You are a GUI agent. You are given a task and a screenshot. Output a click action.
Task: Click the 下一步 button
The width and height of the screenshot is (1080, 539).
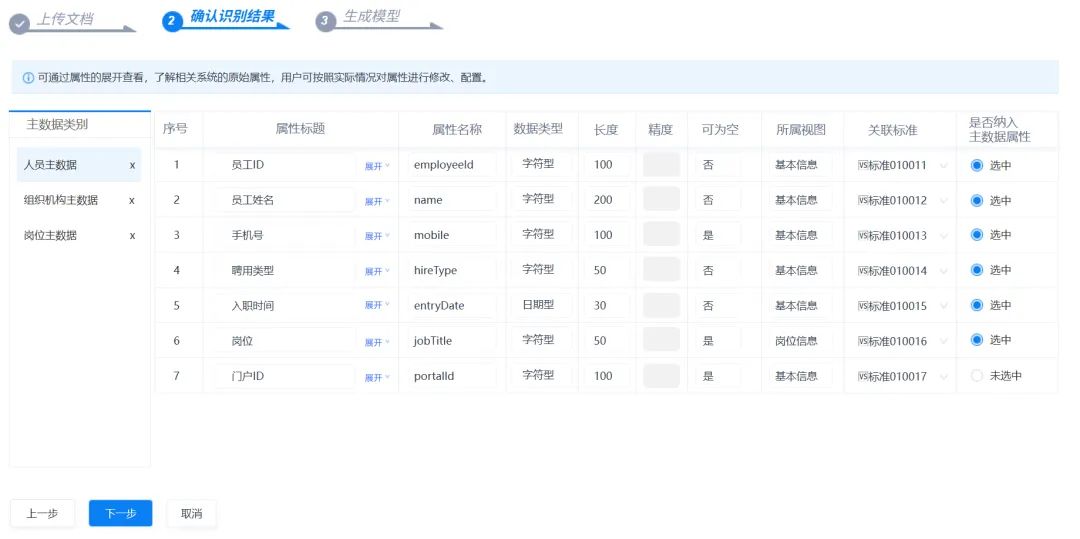point(121,514)
